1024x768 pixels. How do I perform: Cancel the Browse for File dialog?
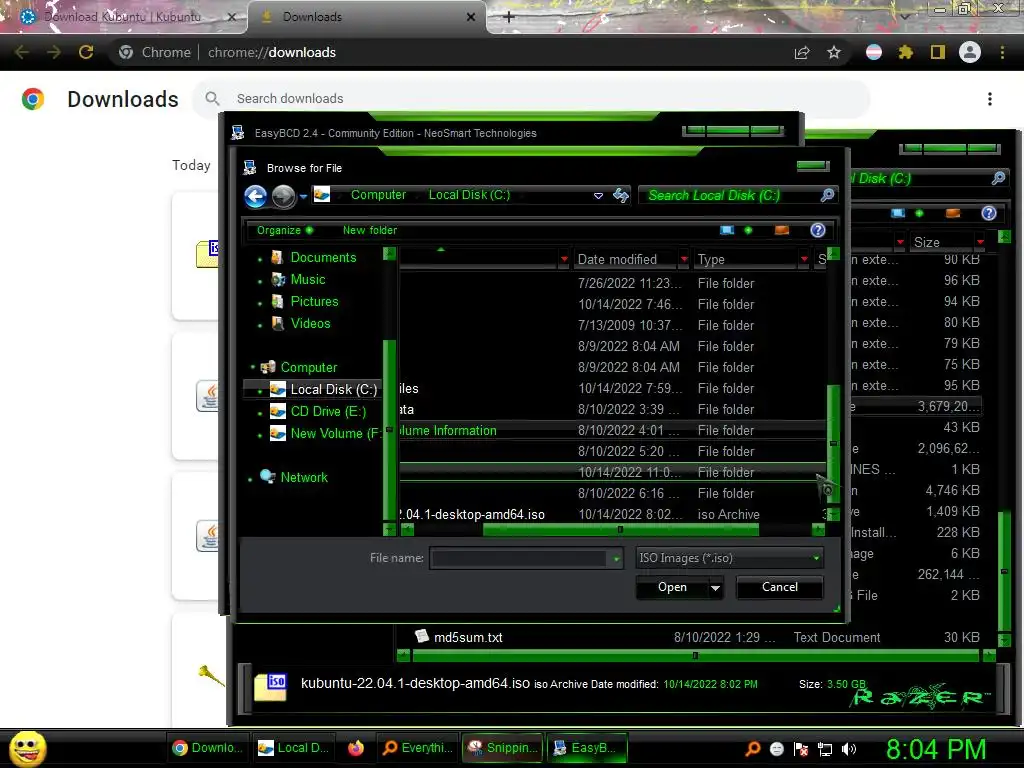pyautogui.click(x=780, y=587)
